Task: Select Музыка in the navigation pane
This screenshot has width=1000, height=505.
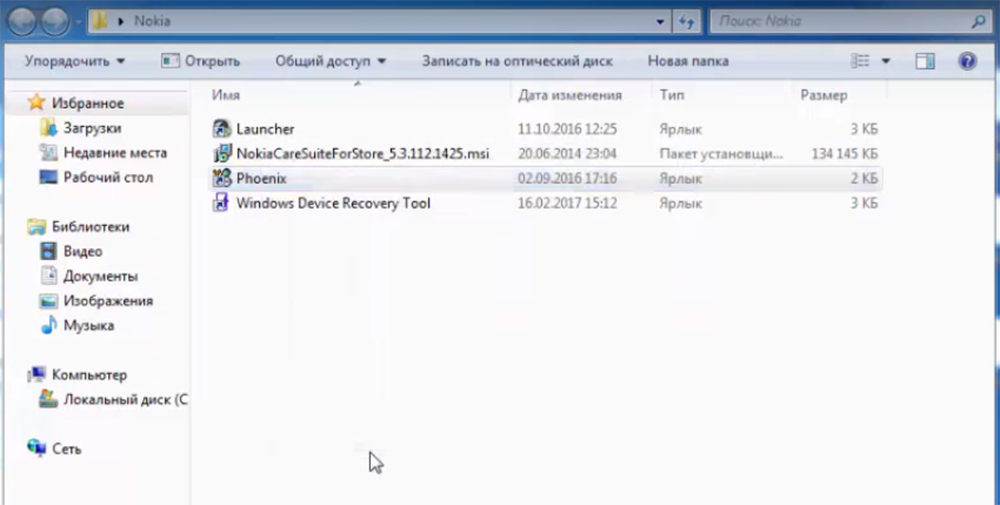Action: pyautogui.click(x=89, y=325)
